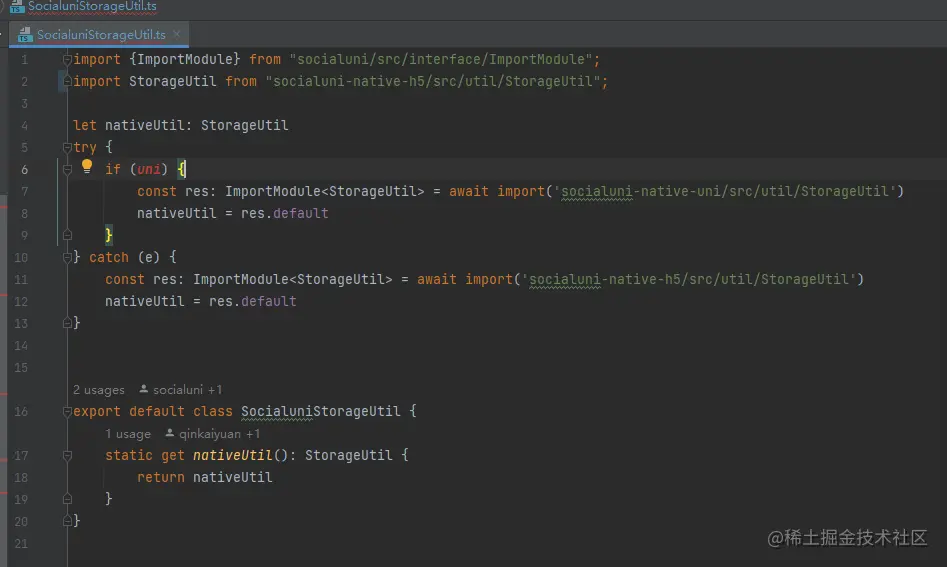947x567 pixels.
Task: Click 'SocialuniStorageUtil' class name on line 16
Action: [320, 411]
